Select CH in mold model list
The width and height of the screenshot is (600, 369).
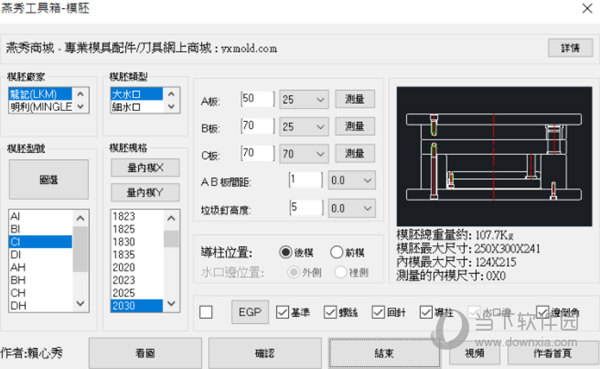tap(40, 293)
